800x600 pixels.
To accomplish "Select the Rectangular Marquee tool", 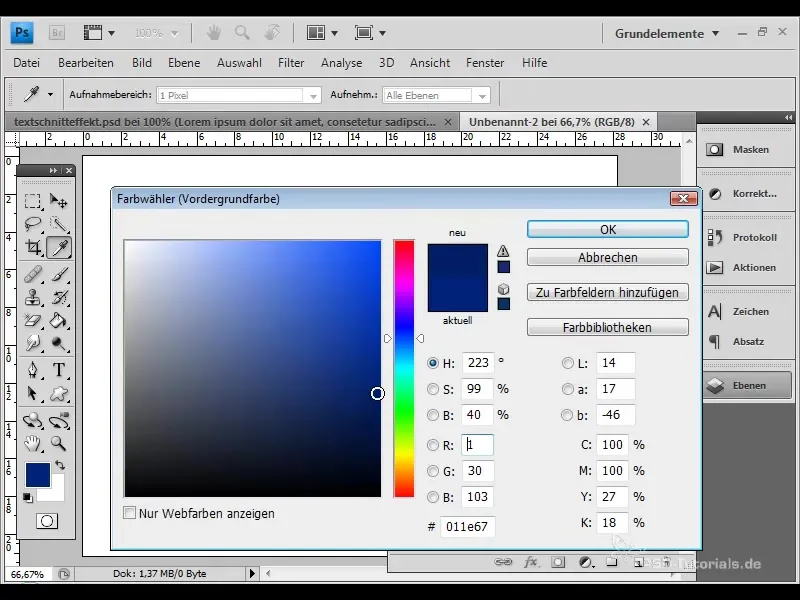I will pos(33,201).
